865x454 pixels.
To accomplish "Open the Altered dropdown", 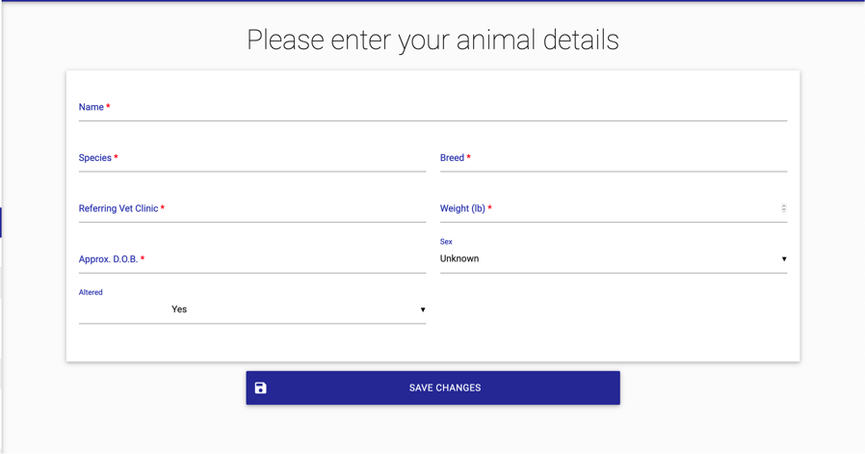I will click(252, 310).
